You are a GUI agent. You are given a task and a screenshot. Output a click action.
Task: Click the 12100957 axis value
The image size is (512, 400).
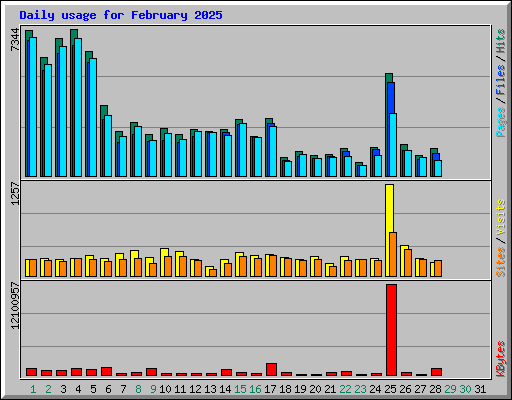15,306
